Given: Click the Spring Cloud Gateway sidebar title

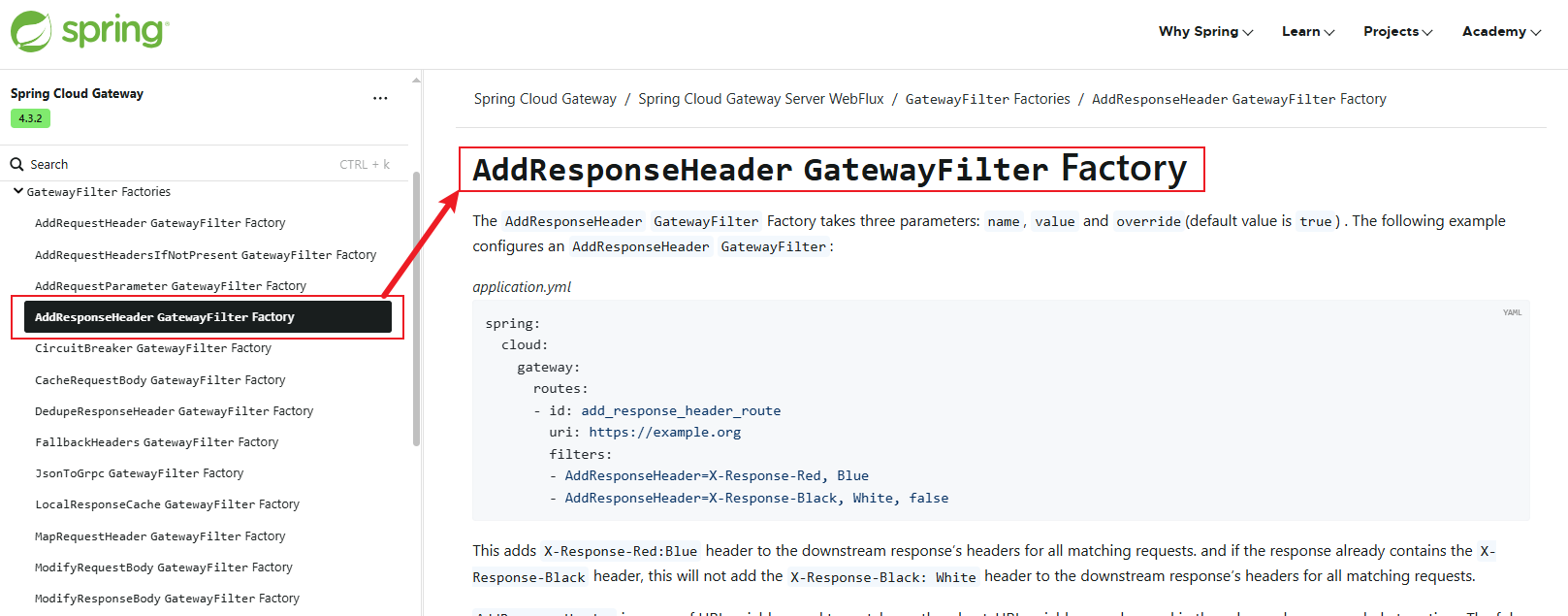Looking at the screenshot, I should coord(77,94).
